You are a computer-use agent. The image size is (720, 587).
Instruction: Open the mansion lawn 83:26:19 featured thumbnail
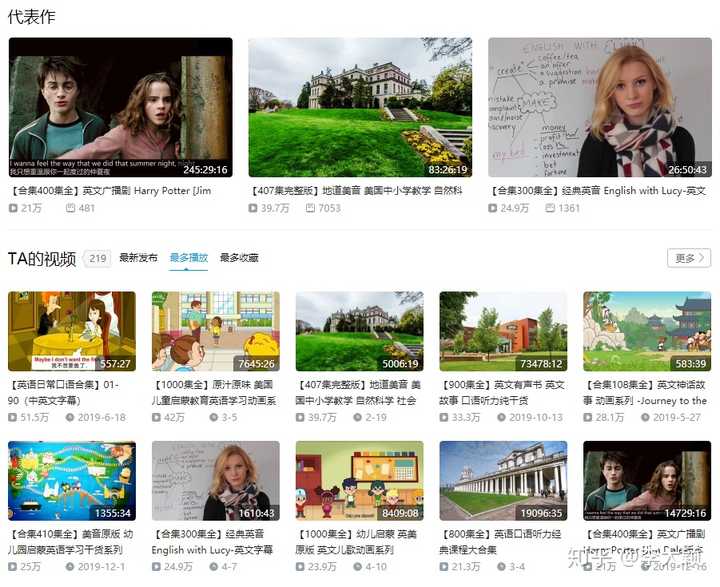pos(360,107)
